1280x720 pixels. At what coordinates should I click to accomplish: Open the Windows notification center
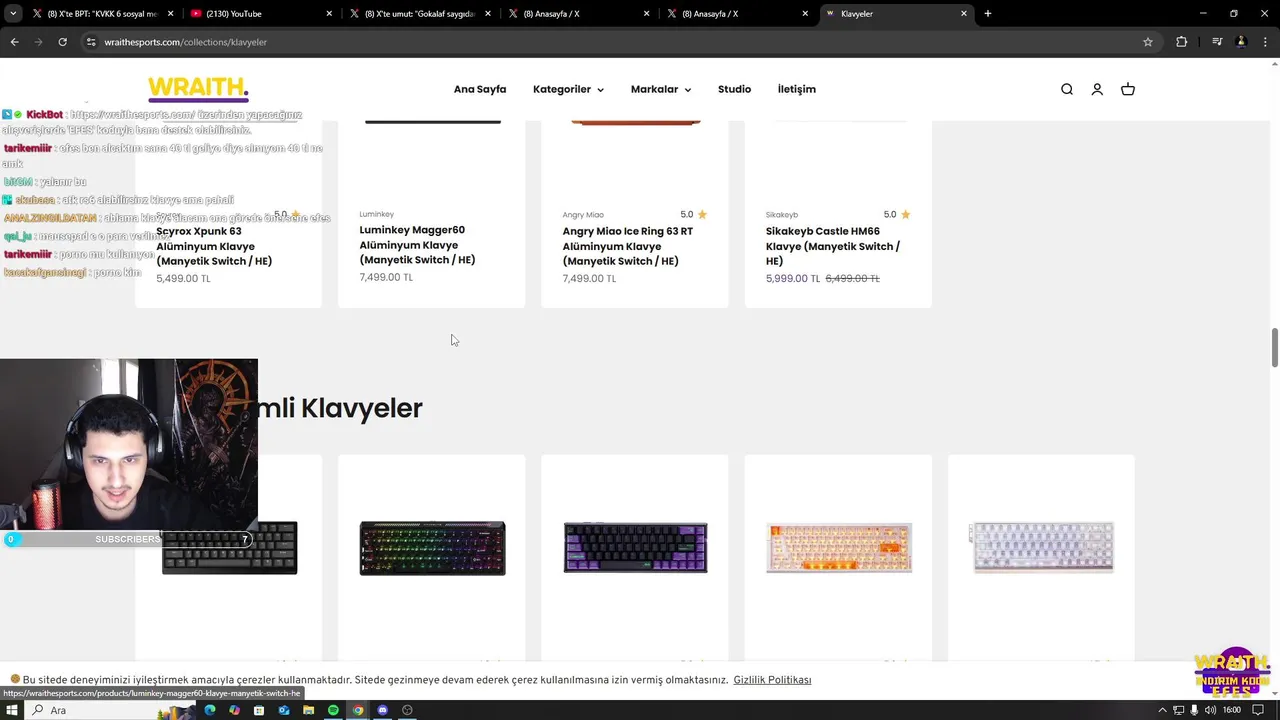pyautogui.click(x=1259, y=710)
